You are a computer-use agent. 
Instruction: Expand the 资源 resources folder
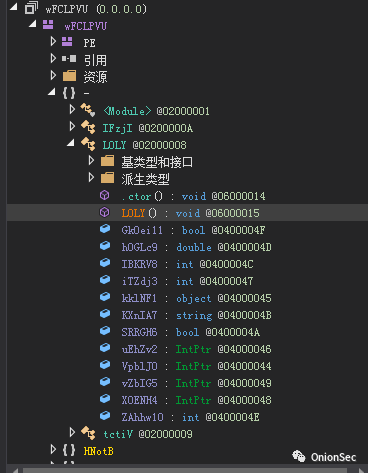click(53, 75)
